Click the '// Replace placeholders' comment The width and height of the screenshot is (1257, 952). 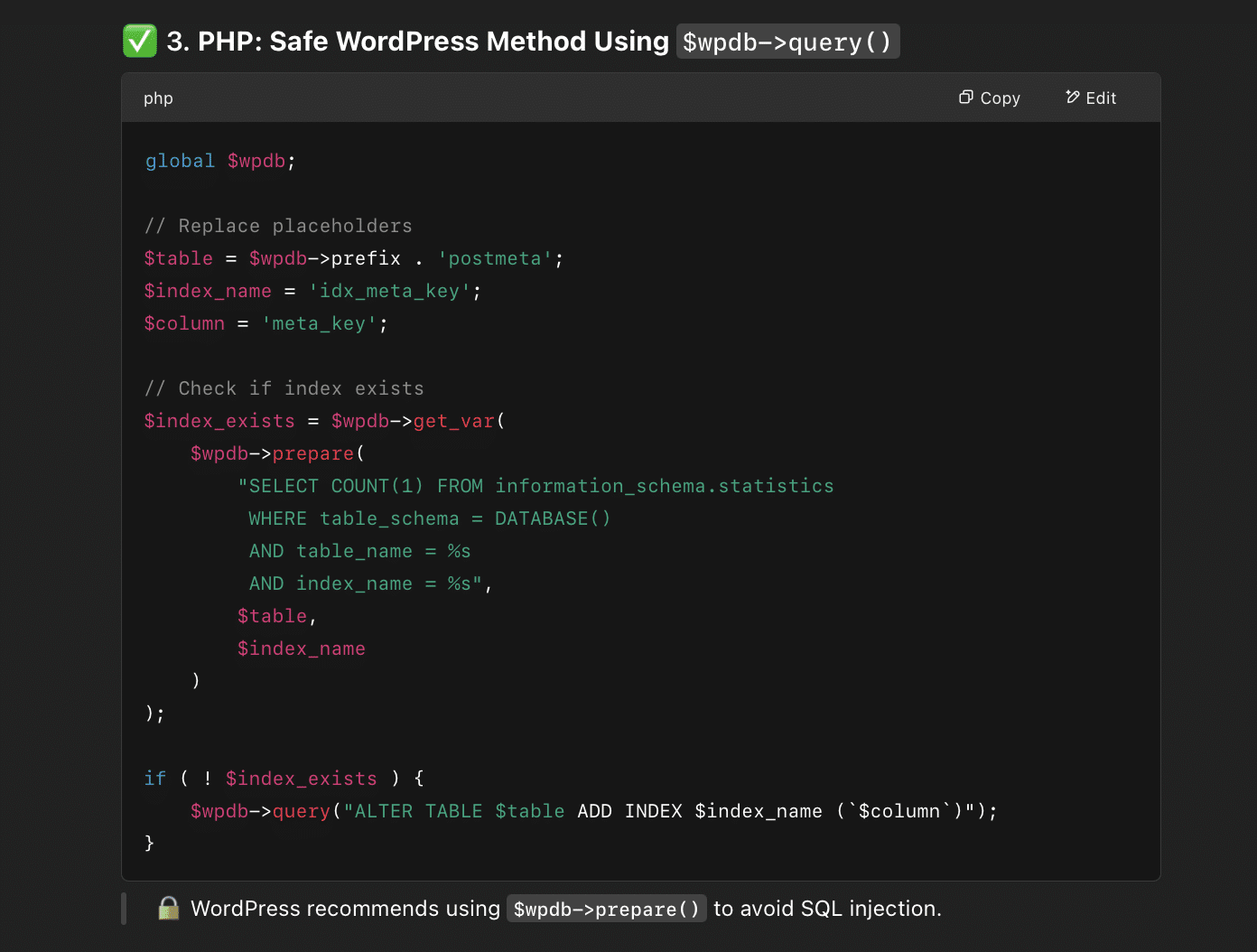[x=278, y=226]
